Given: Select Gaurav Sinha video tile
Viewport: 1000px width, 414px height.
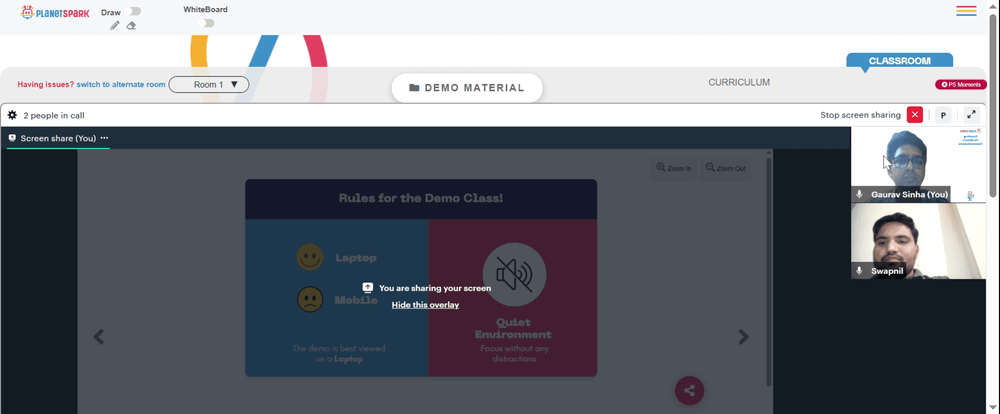Looking at the screenshot, I should point(918,165).
